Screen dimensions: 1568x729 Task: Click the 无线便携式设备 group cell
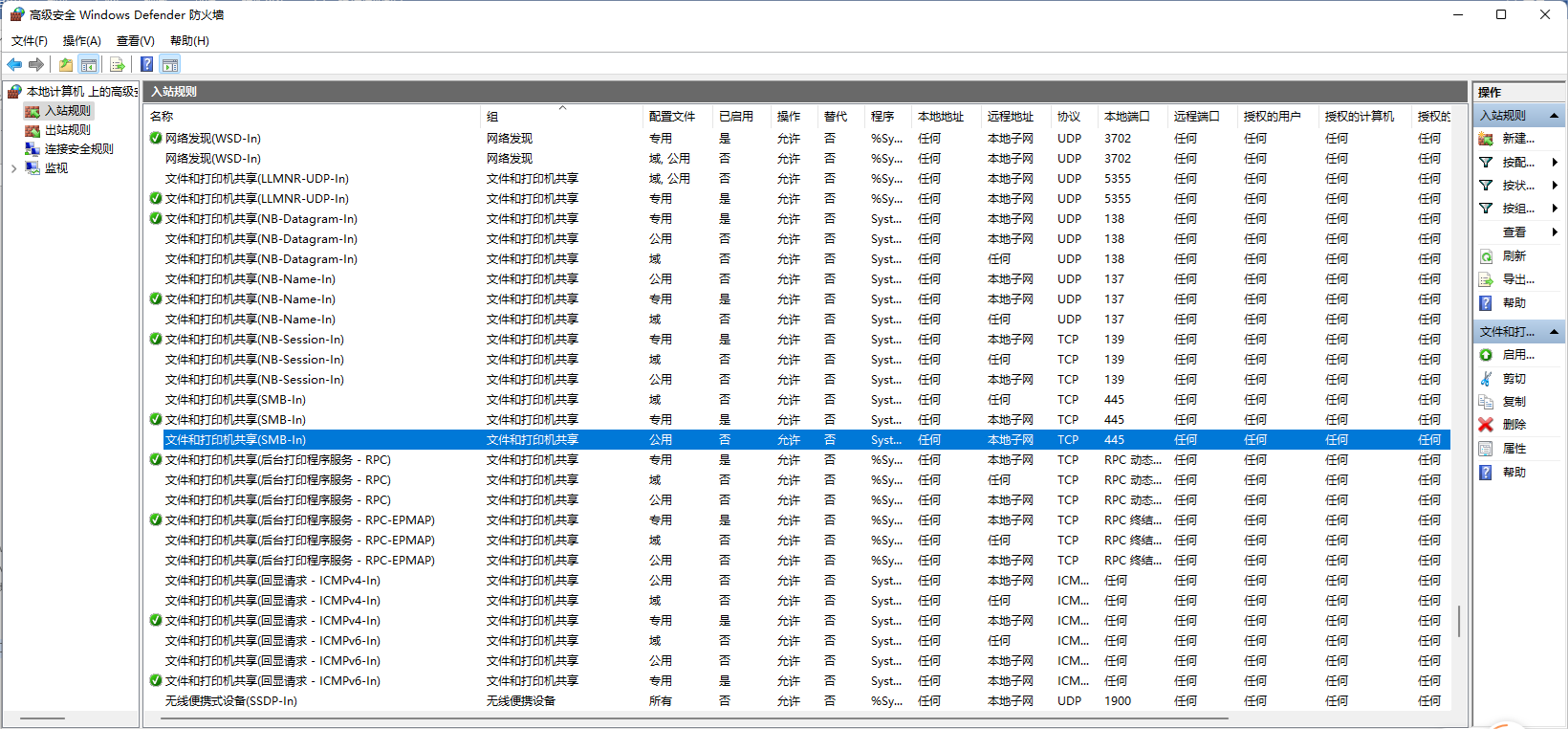[521, 701]
